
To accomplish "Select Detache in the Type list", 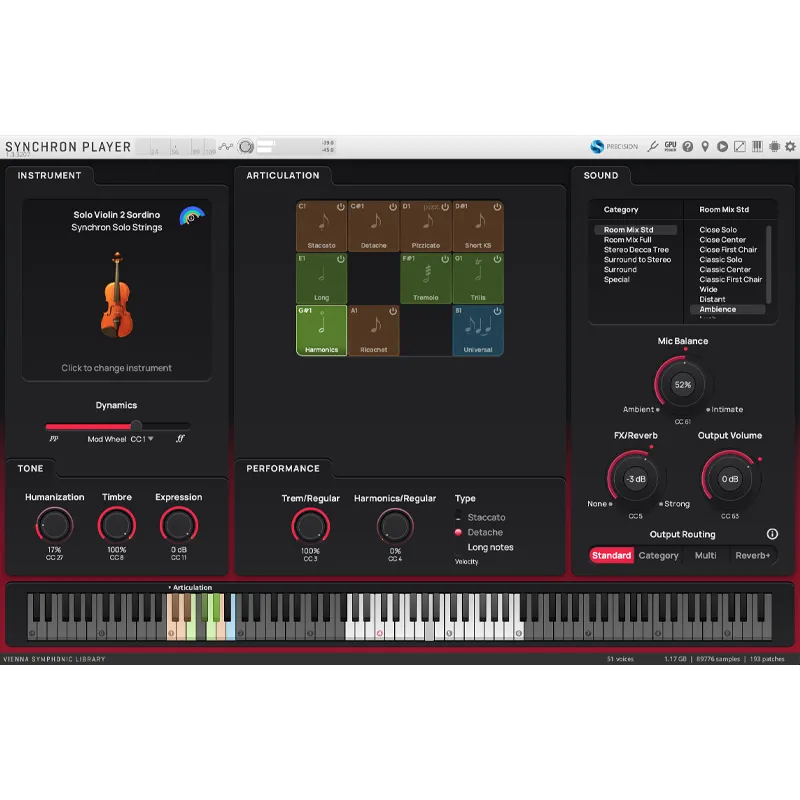I will point(485,532).
